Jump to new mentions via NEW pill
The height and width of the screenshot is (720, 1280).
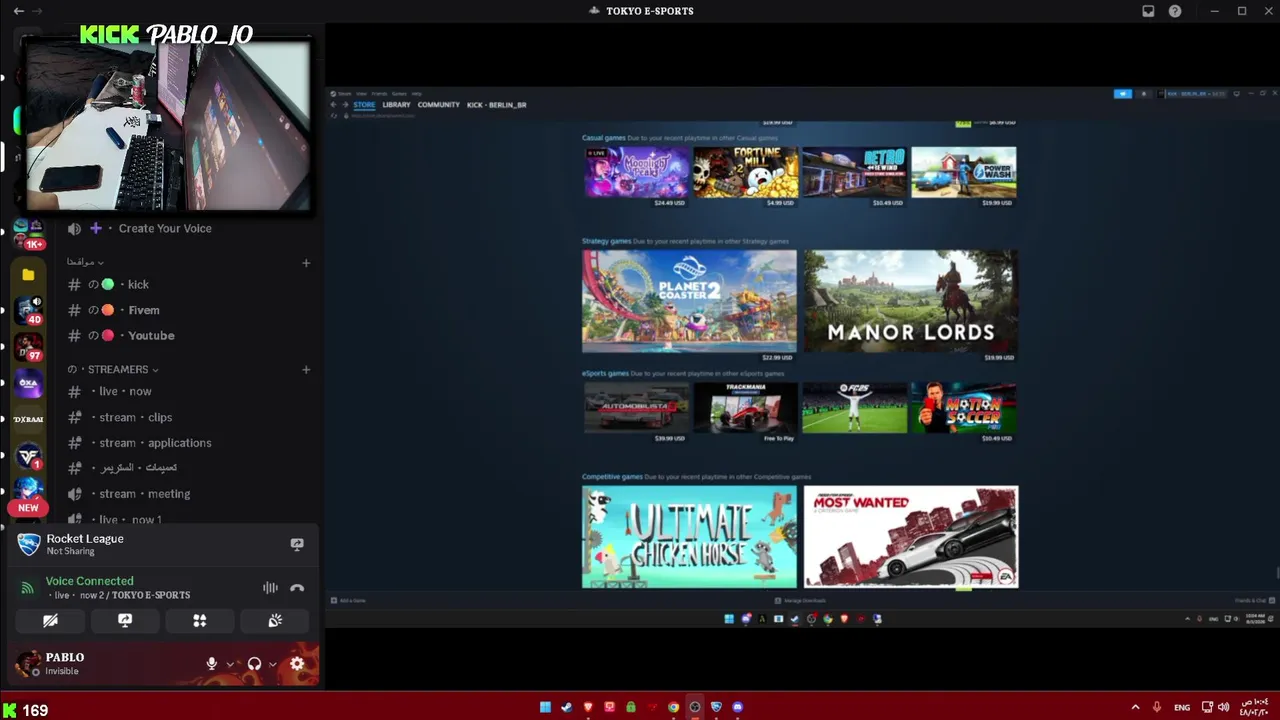[28, 508]
